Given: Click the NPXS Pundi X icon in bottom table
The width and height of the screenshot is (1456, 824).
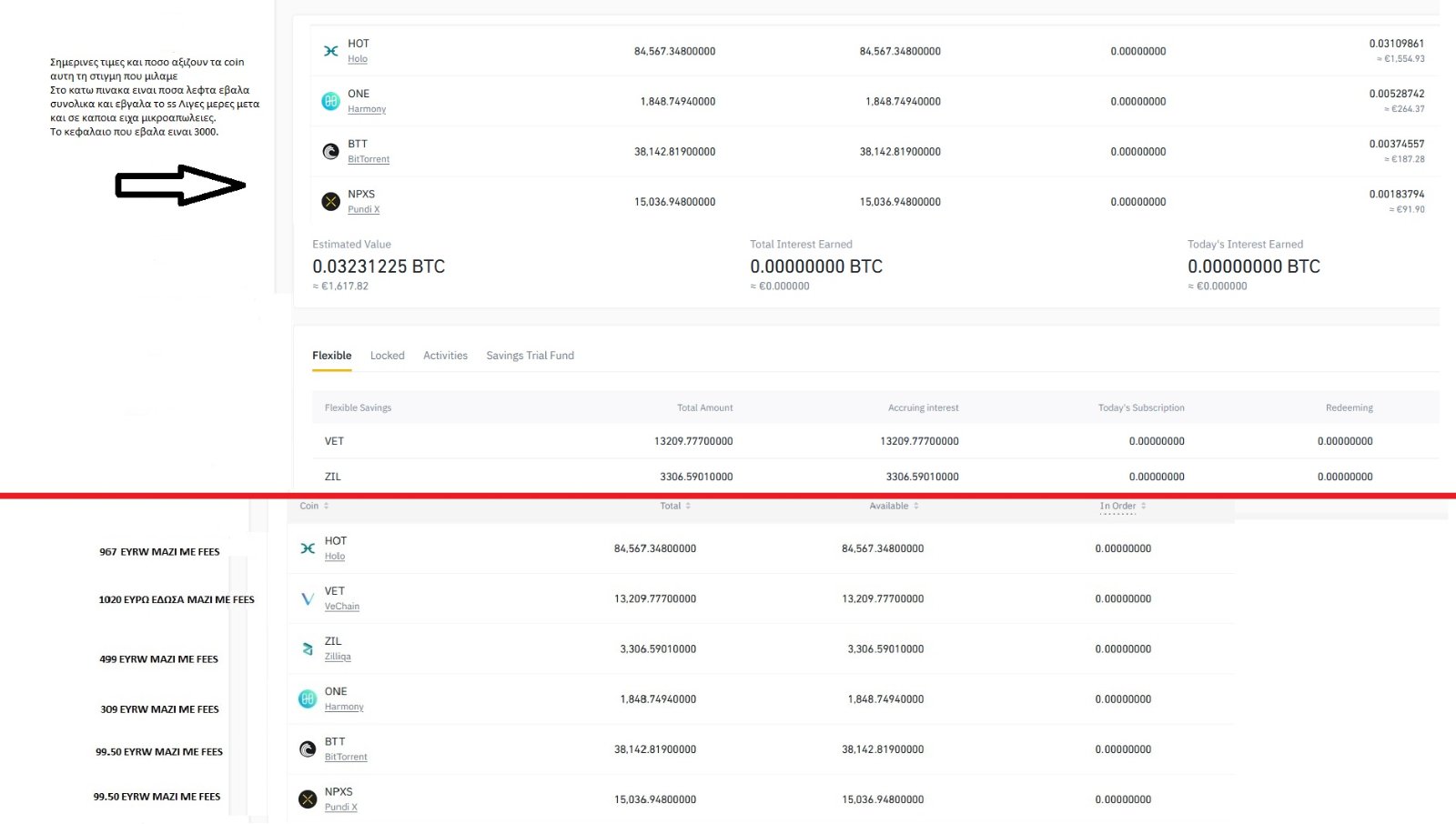Looking at the screenshot, I should [x=308, y=799].
